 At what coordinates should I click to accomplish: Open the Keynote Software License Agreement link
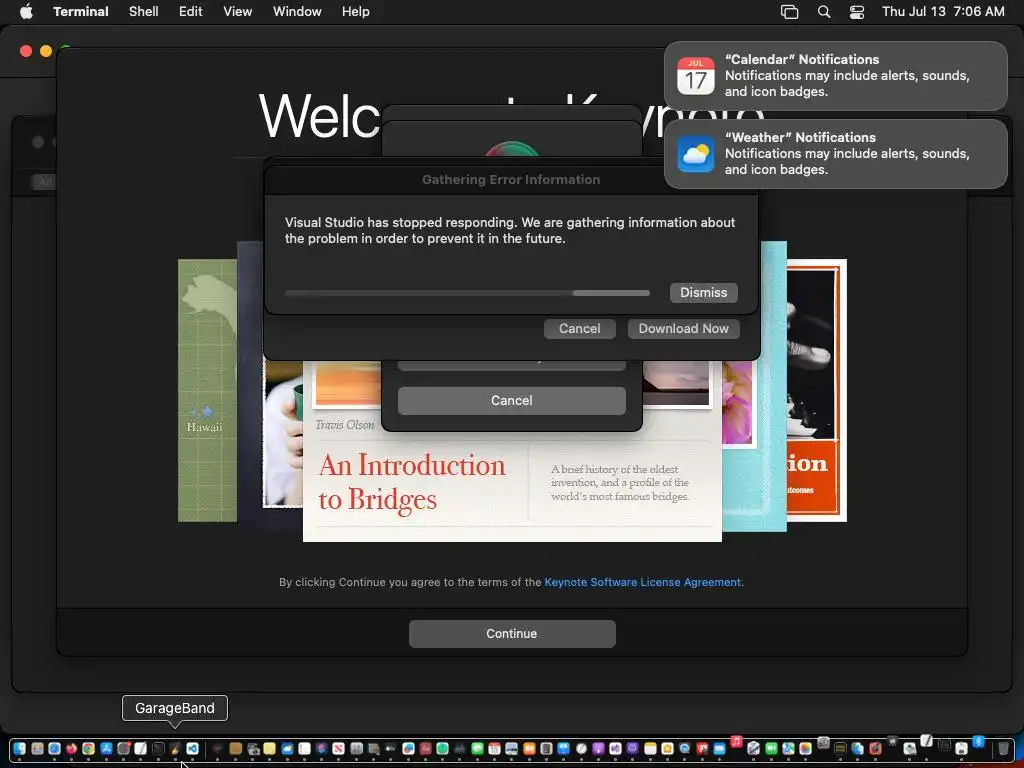(643, 582)
